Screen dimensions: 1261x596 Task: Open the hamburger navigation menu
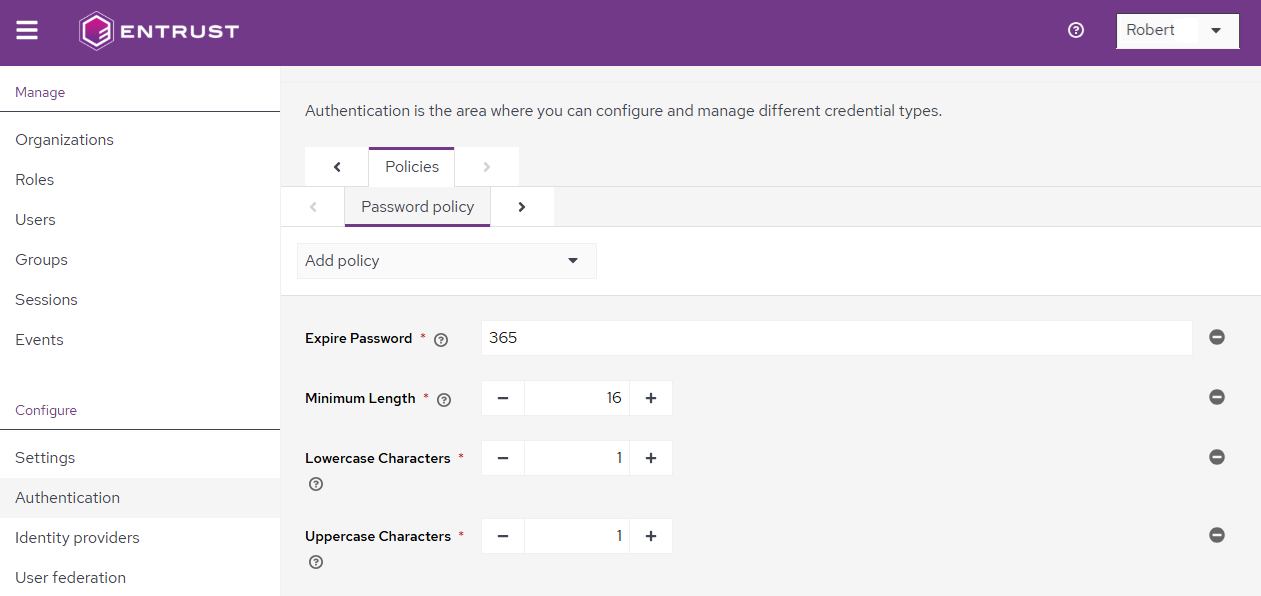[x=27, y=30]
